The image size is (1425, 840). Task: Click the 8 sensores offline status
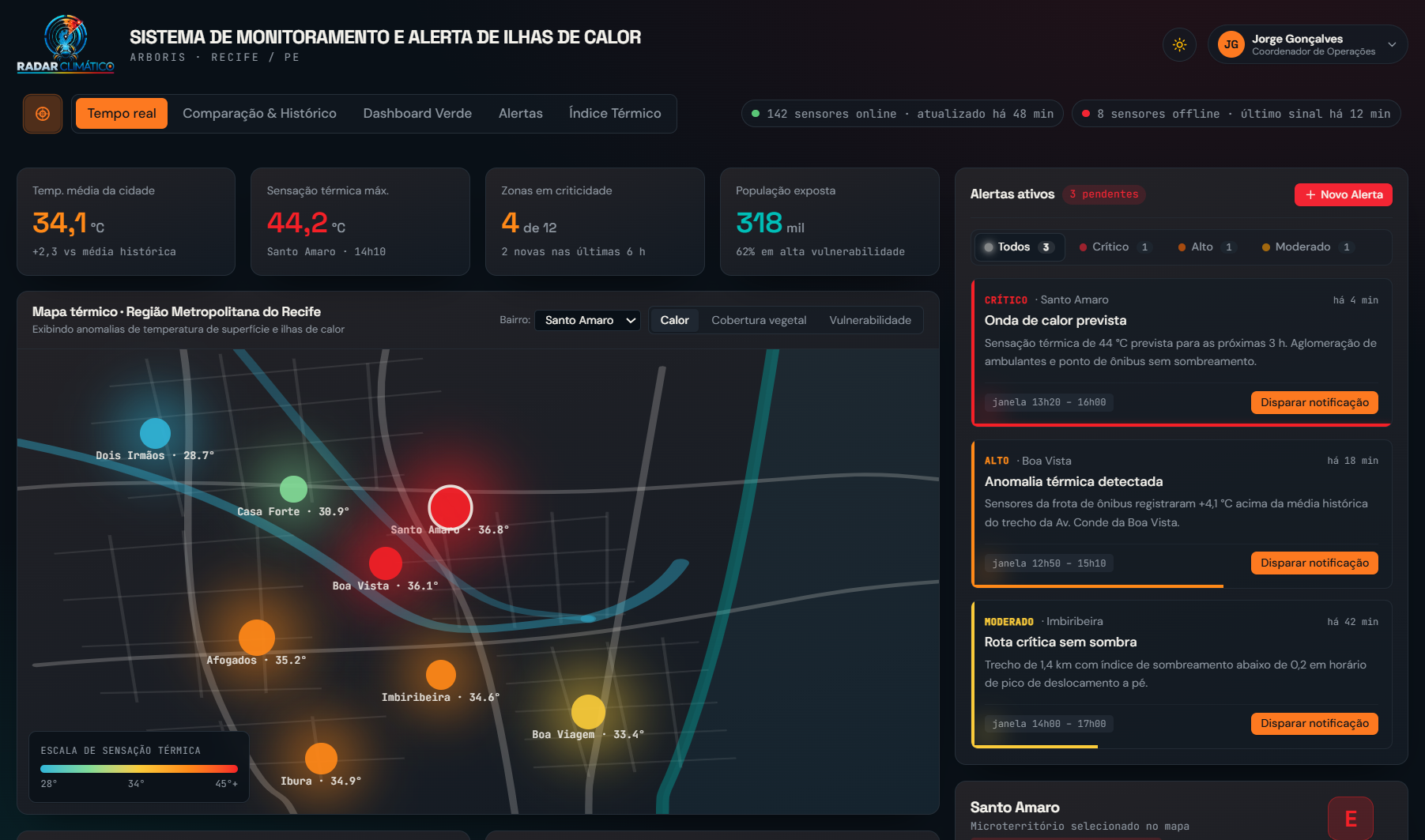pyautogui.click(x=1236, y=114)
